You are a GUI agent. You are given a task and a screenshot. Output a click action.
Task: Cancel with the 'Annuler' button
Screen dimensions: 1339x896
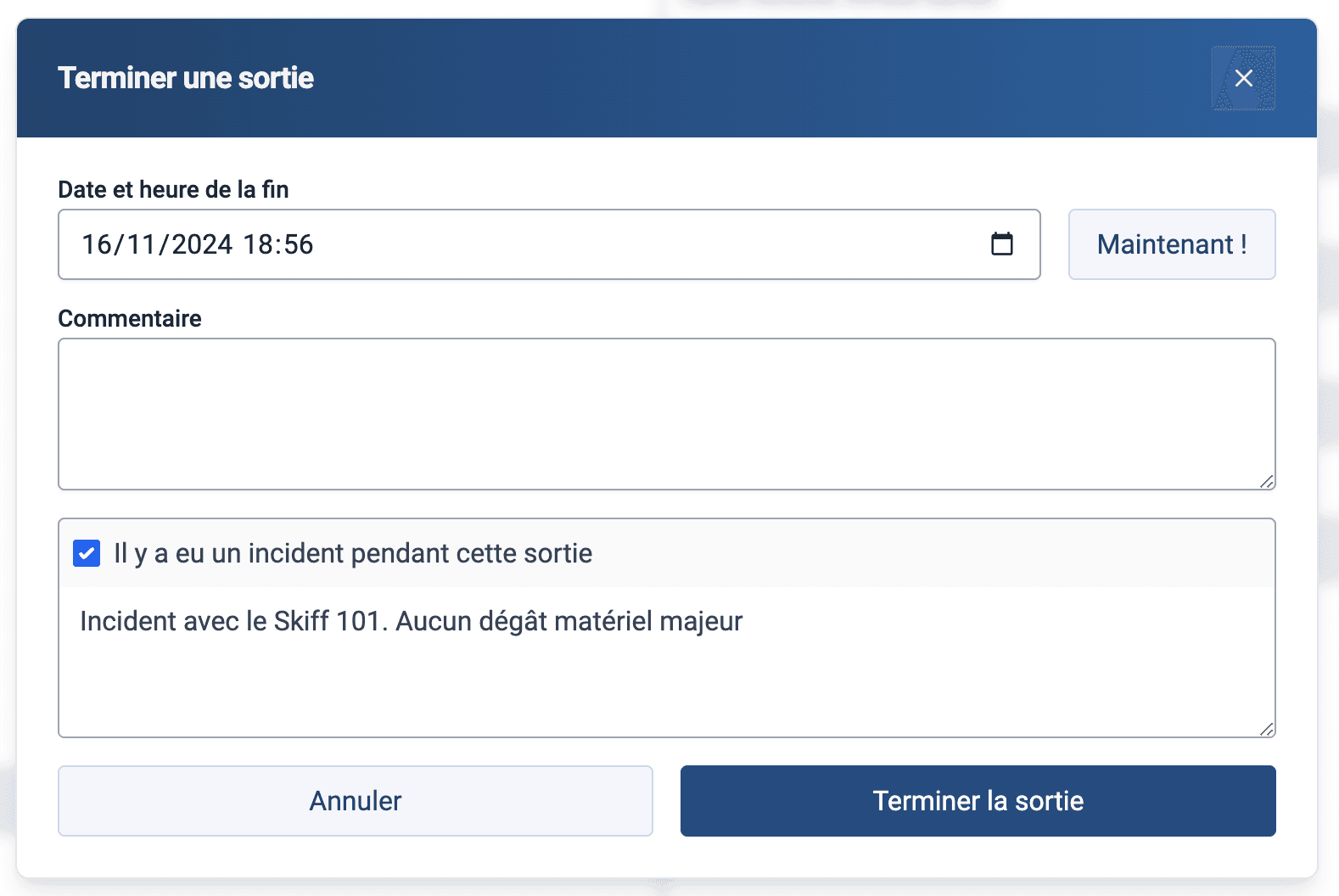point(355,801)
